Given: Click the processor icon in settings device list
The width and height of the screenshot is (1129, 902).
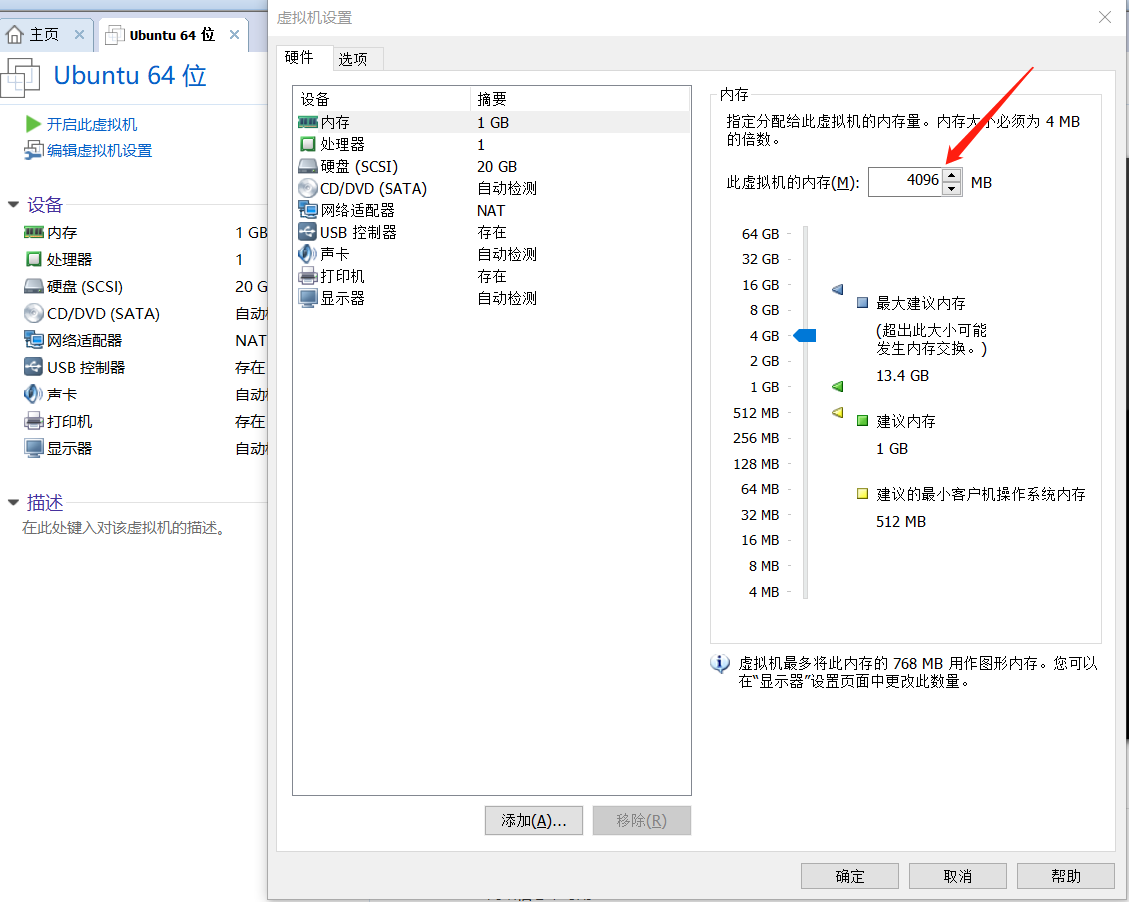Looking at the screenshot, I should point(307,144).
